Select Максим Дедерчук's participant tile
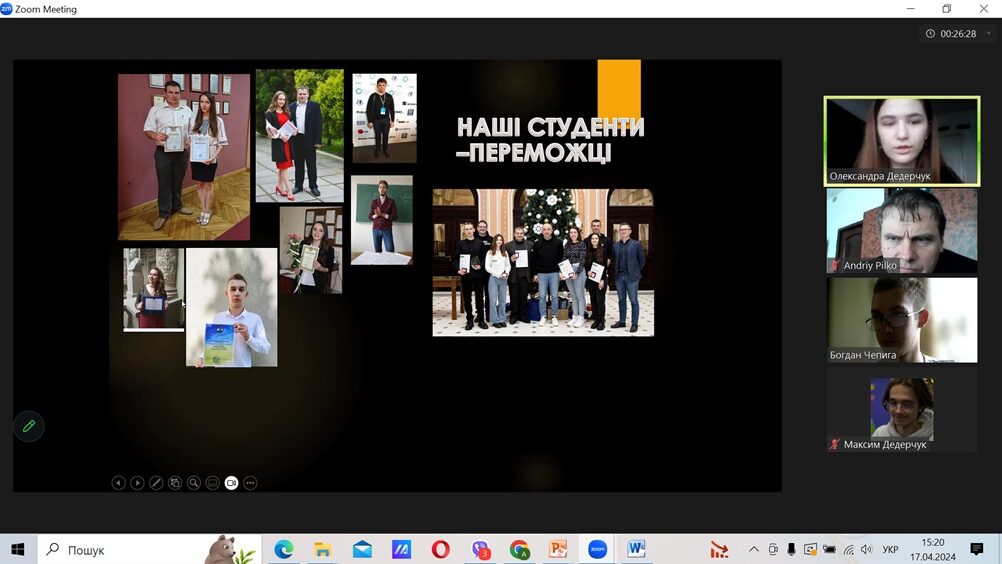 tap(901, 409)
